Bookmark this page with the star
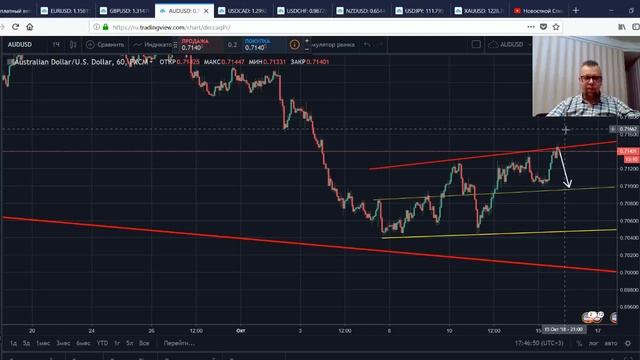640x360 pixels. tap(556, 27)
